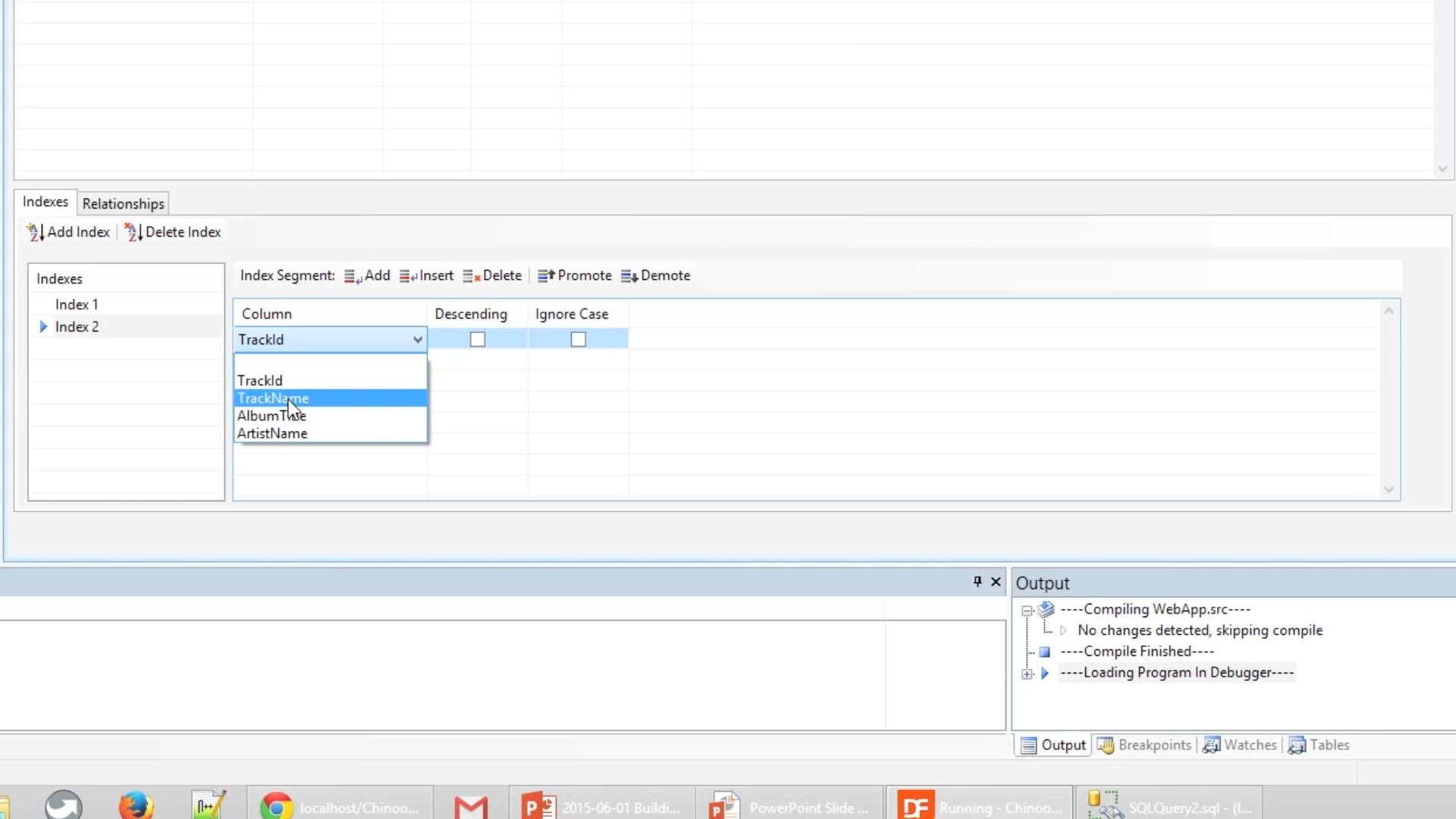Screen dimensions: 1456x819
Task: Open the Breakpoints tab
Action: (1144, 745)
